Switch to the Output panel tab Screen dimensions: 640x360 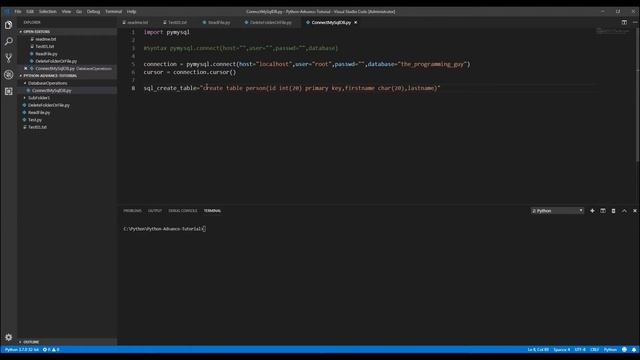coord(155,211)
